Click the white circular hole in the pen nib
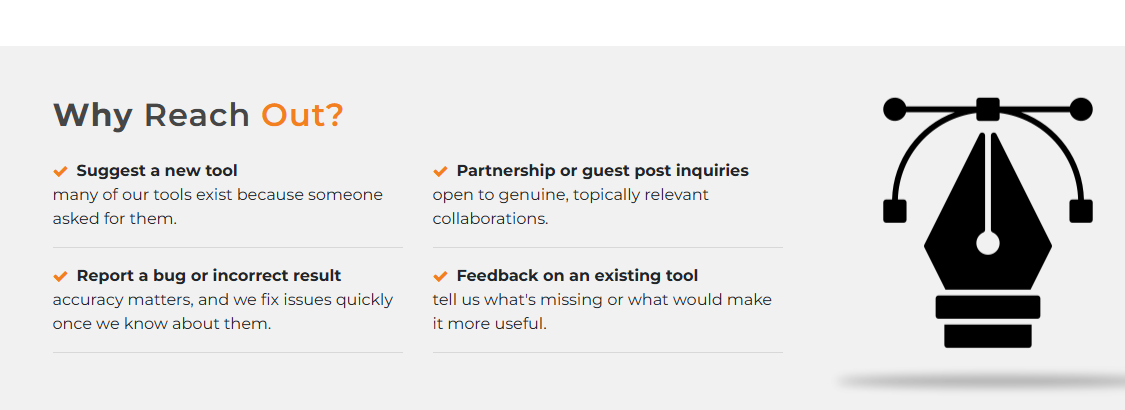Viewport: 1125px width, 410px height. (x=988, y=243)
